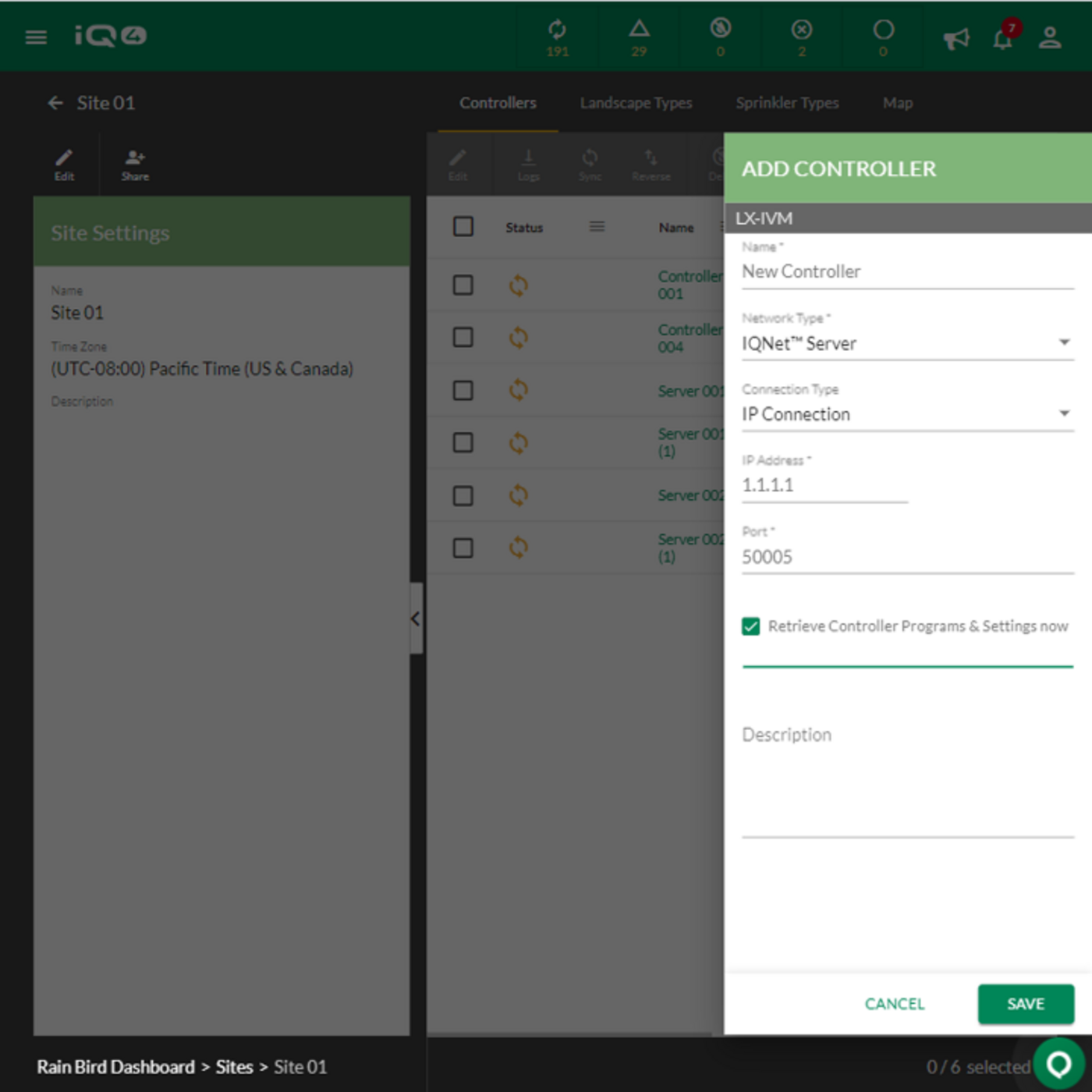Expand the Connection Type dropdown
Viewport: 1092px width, 1092px height.
[x=908, y=414]
